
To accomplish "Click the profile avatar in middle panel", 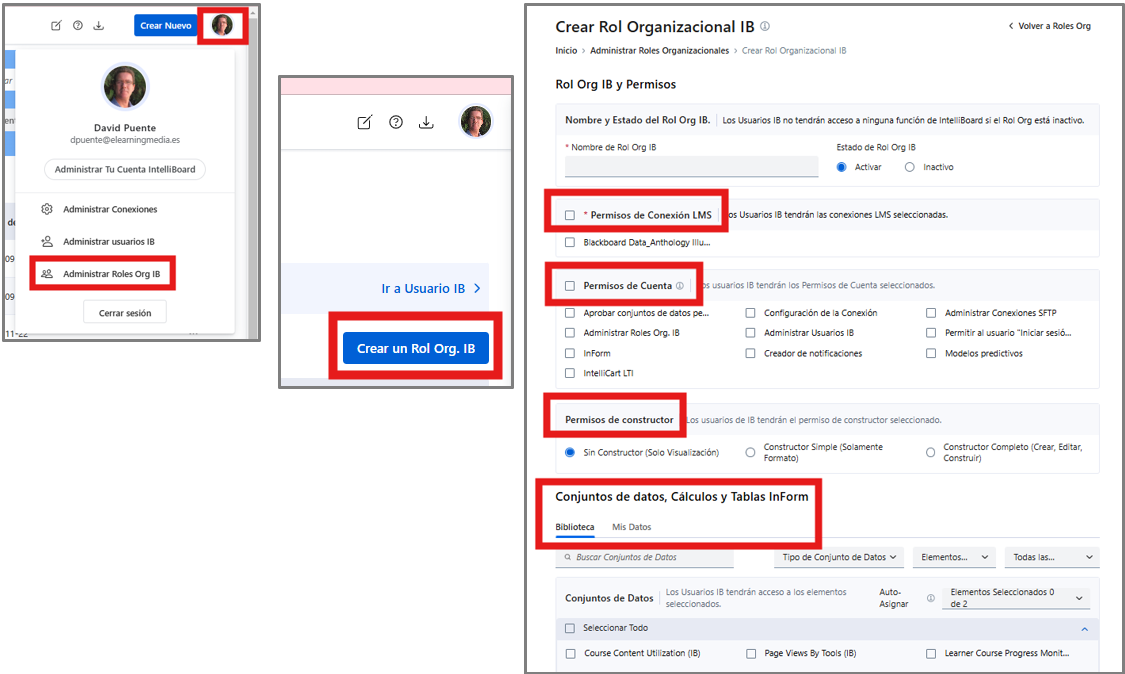I will 476,121.
